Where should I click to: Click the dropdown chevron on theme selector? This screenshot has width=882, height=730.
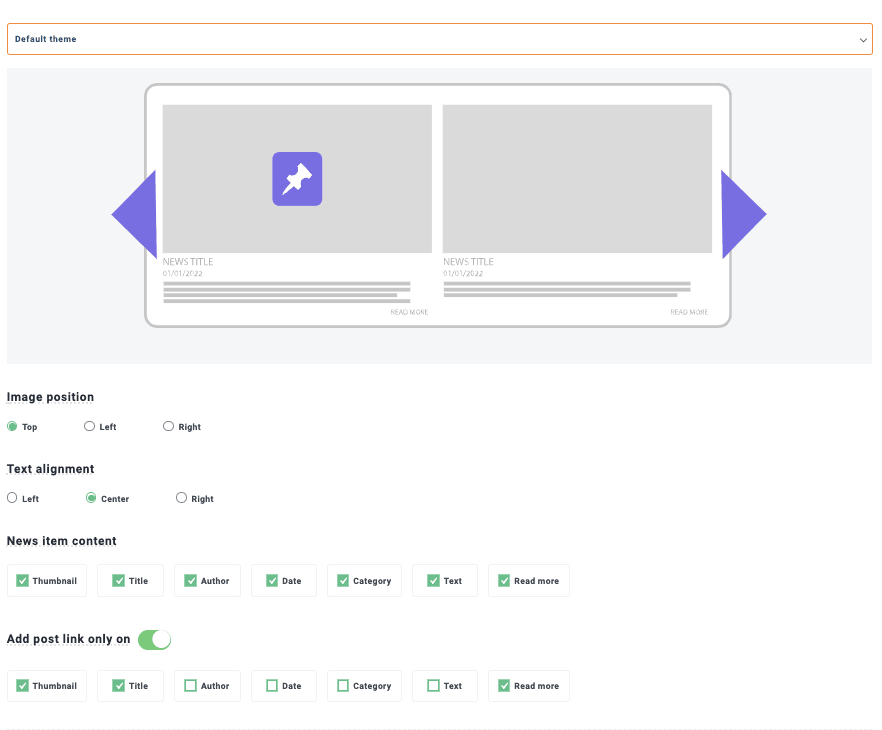click(x=863, y=40)
